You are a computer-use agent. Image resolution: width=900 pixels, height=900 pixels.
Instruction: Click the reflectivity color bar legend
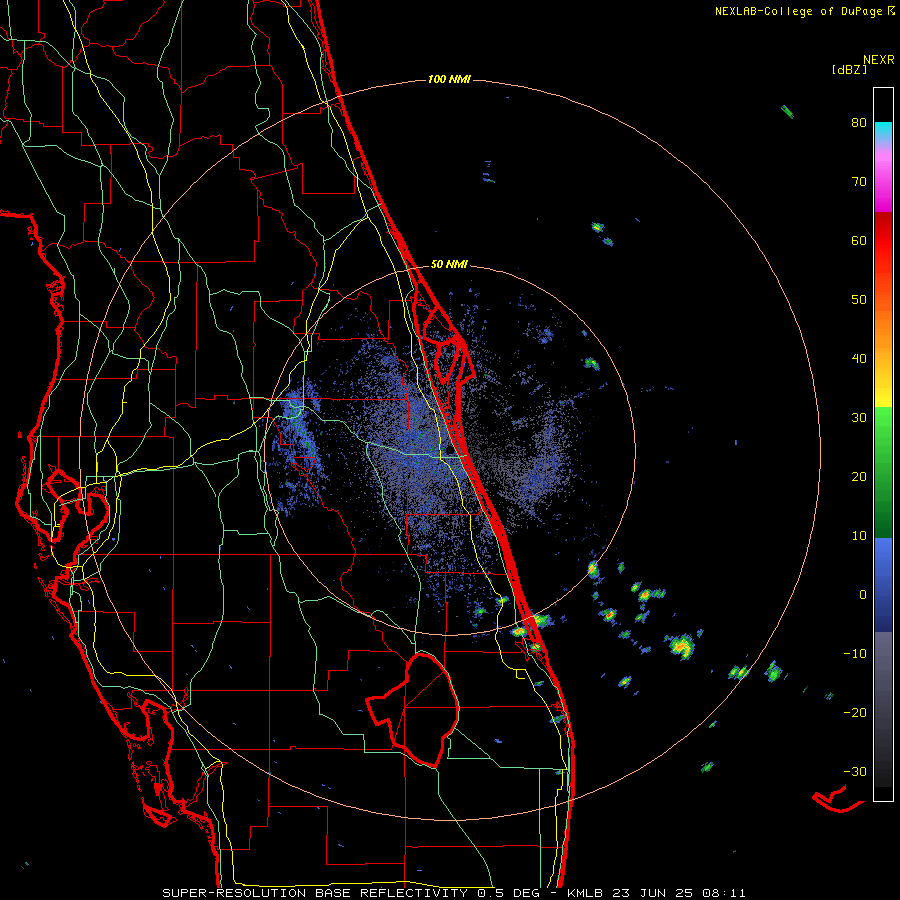(x=883, y=444)
